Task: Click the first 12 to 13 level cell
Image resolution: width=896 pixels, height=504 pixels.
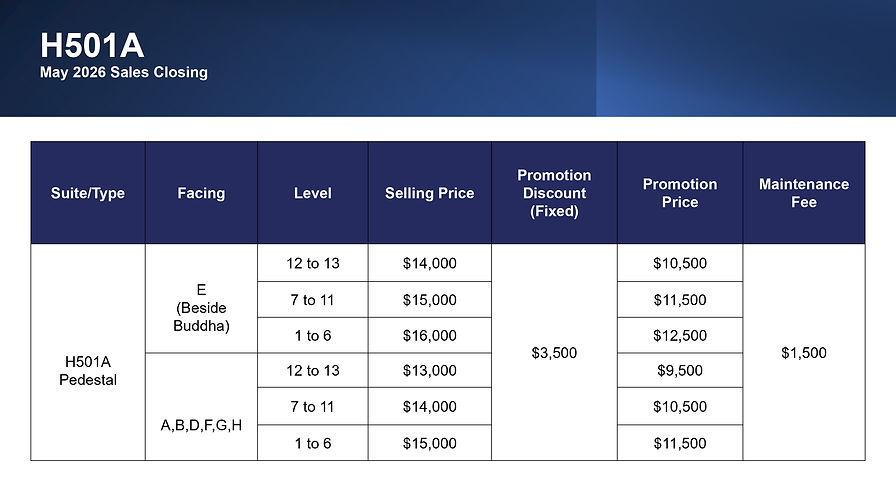Action: (313, 263)
